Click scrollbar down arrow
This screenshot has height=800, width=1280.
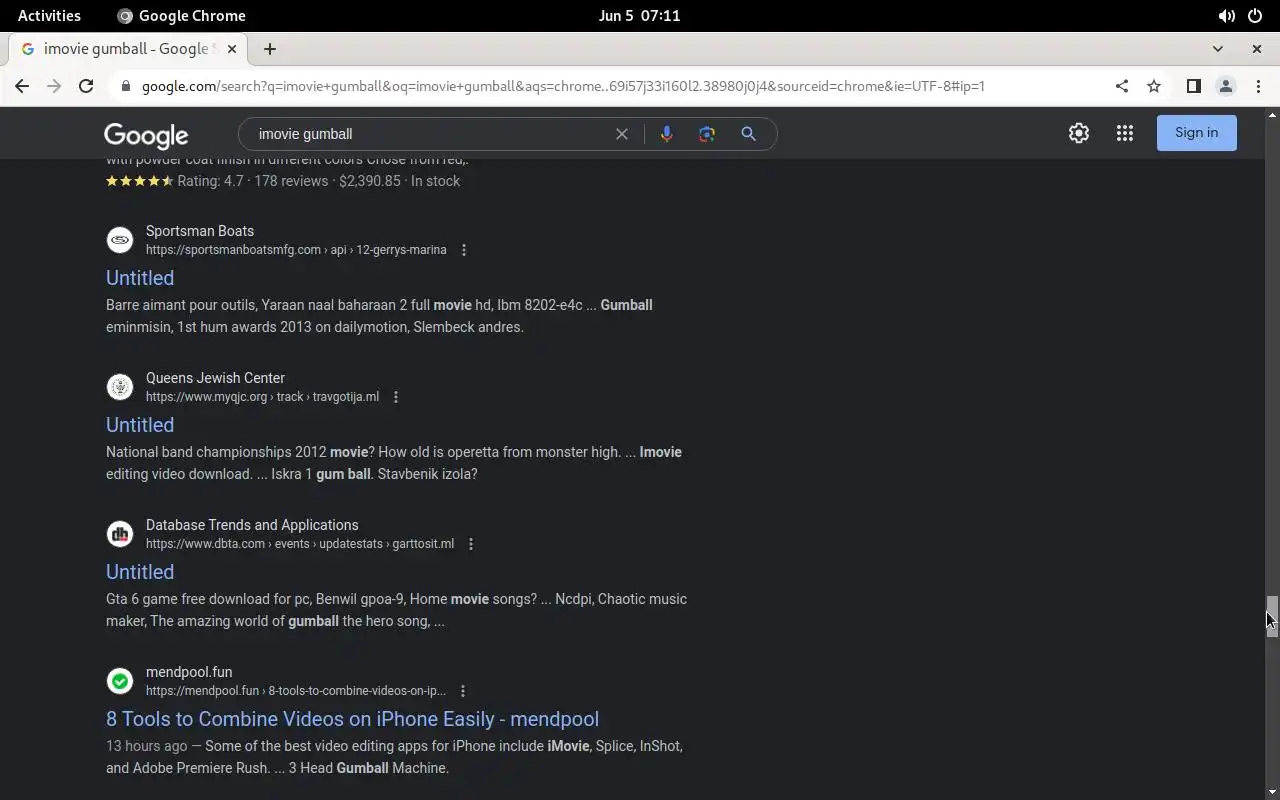tap(1272, 792)
